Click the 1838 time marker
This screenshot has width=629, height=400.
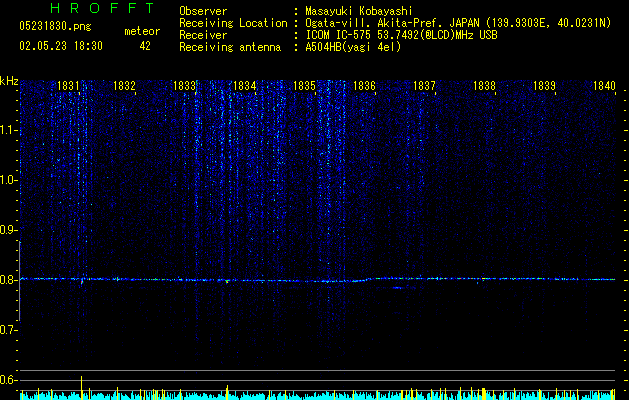coord(485,86)
